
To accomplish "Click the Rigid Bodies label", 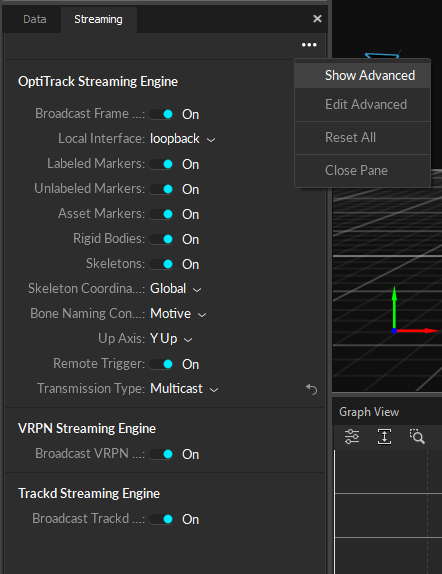I will click(109, 239).
